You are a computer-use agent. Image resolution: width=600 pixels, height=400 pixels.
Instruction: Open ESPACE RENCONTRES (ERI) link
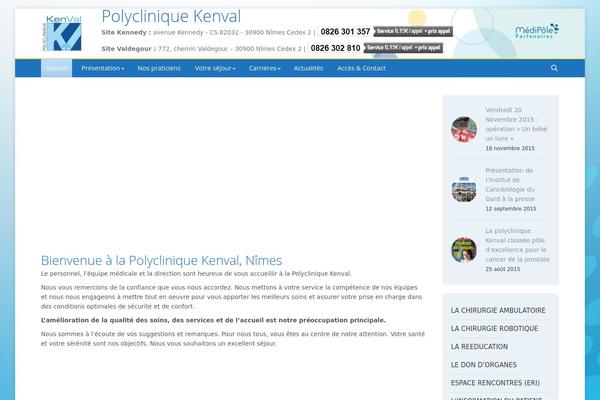pyautogui.click(x=495, y=383)
